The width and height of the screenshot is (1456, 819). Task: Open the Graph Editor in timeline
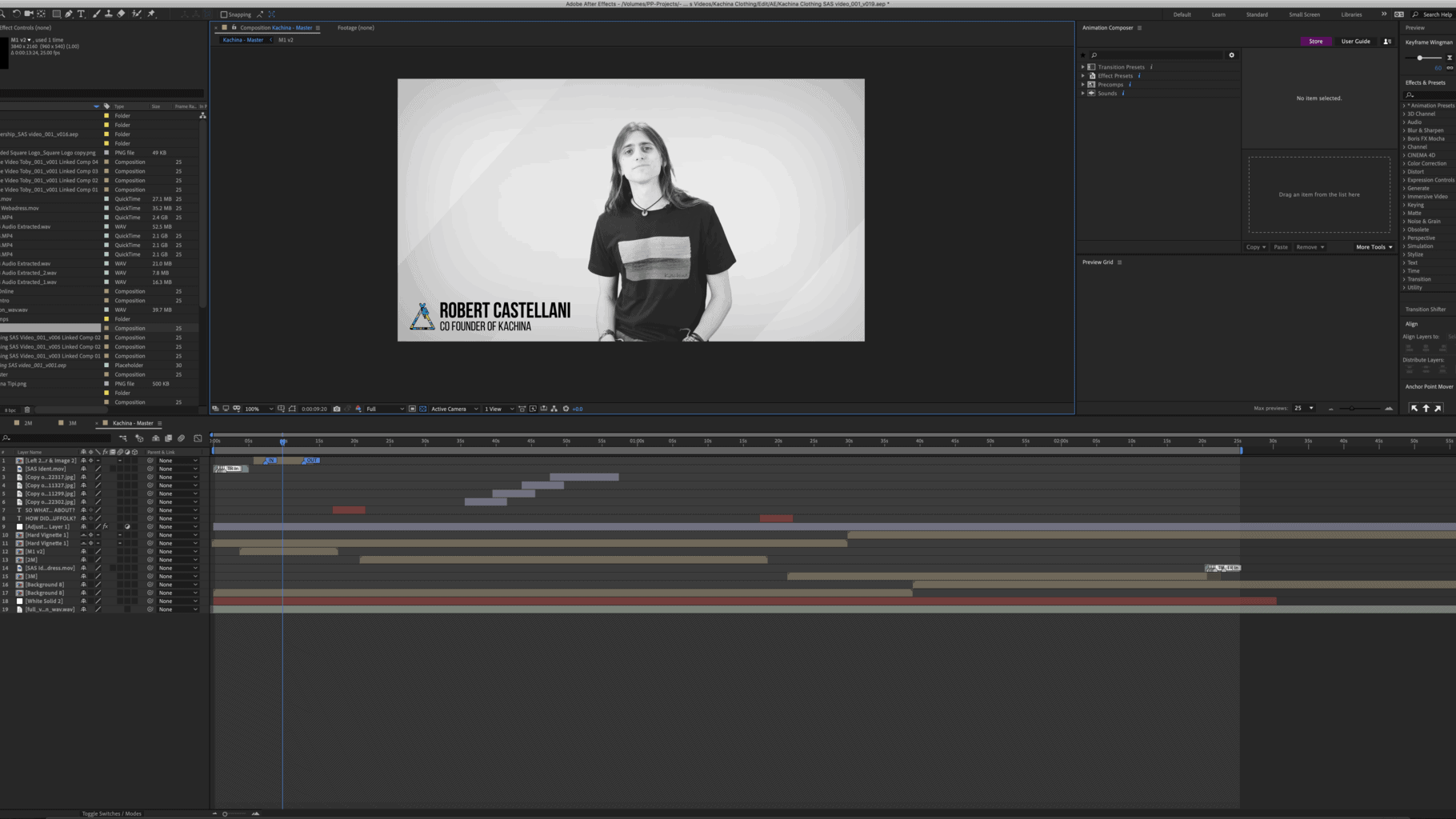[x=198, y=438]
